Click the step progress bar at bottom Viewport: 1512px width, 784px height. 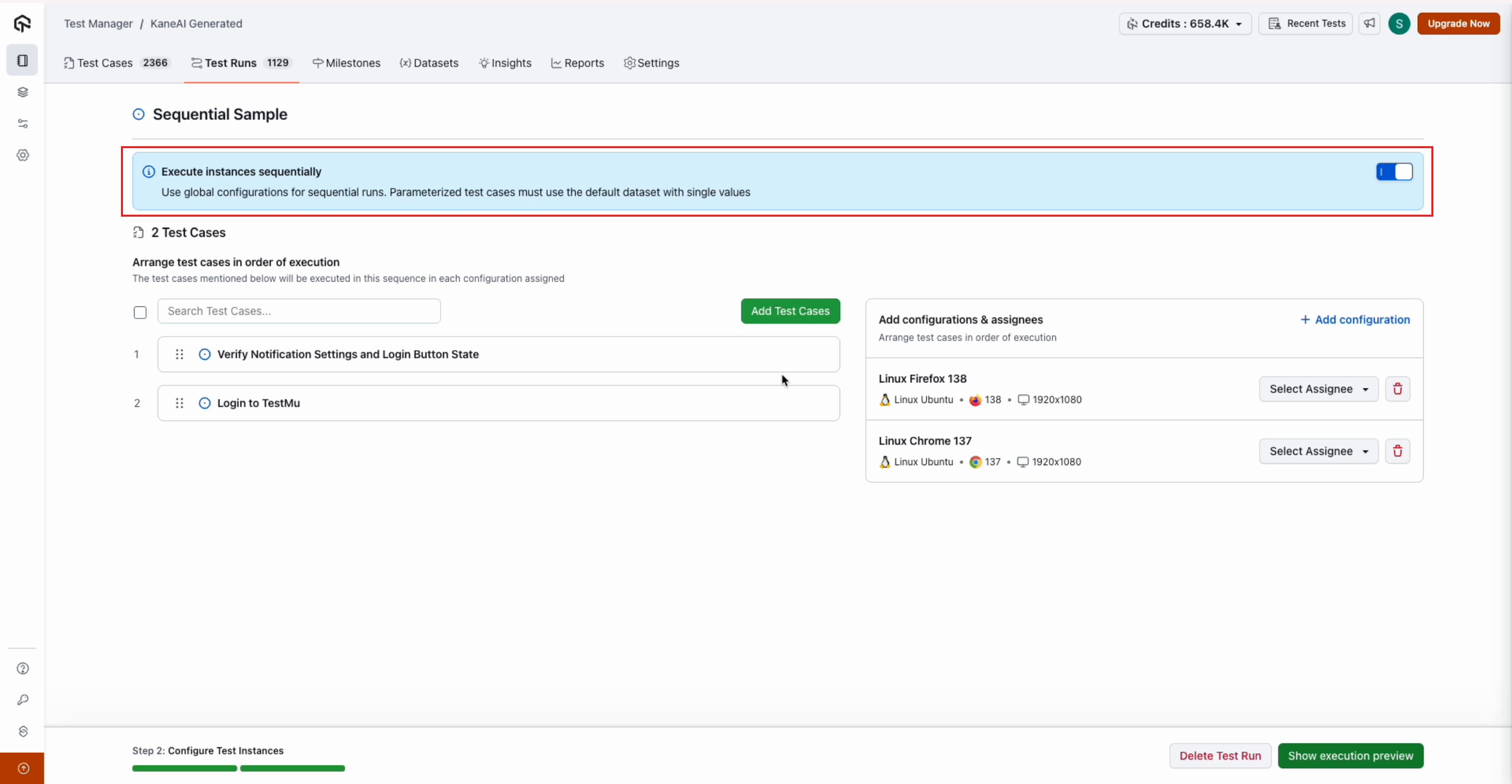(x=238, y=768)
